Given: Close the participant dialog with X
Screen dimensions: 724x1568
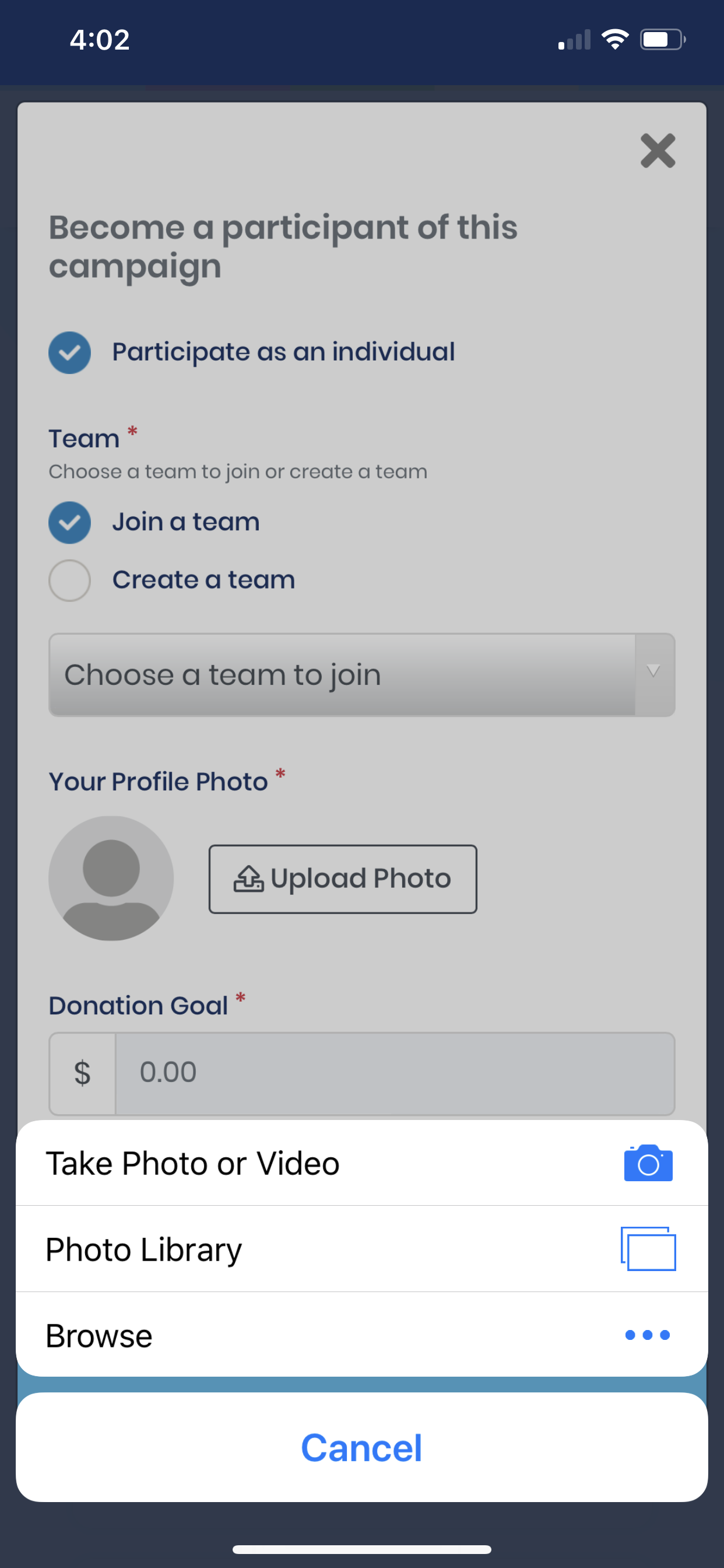Looking at the screenshot, I should (658, 150).
